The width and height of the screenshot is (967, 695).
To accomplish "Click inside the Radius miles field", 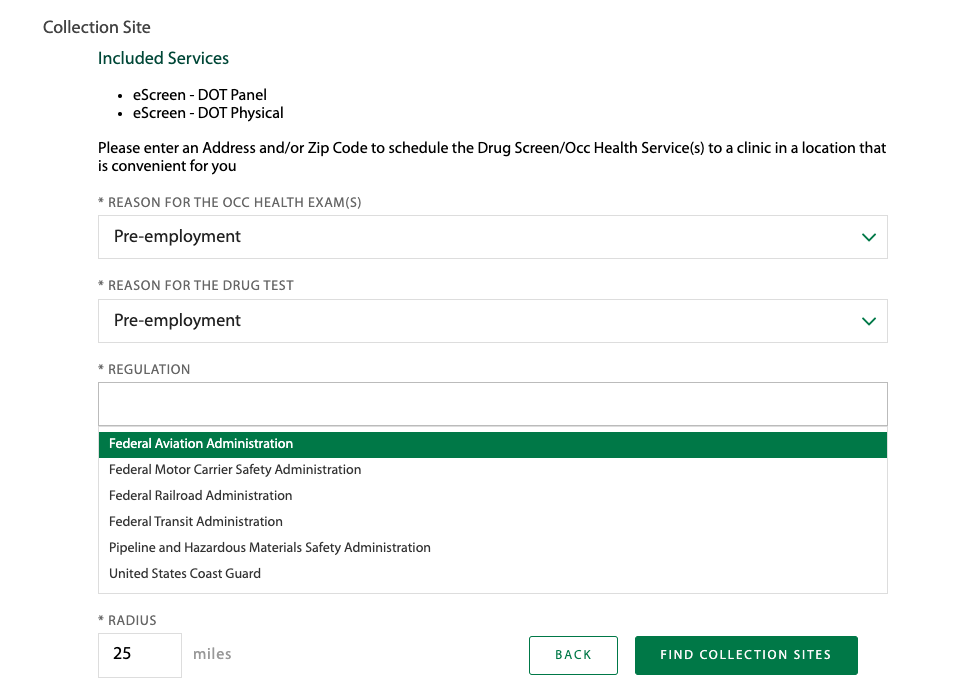I will click(x=139, y=655).
